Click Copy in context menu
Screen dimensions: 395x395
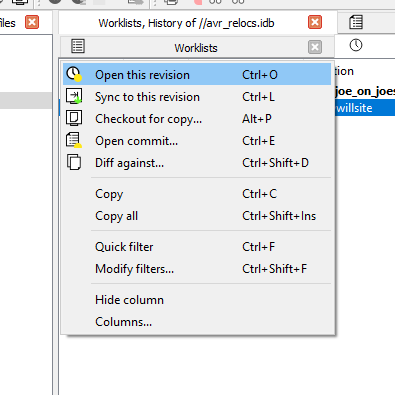tap(197, 194)
